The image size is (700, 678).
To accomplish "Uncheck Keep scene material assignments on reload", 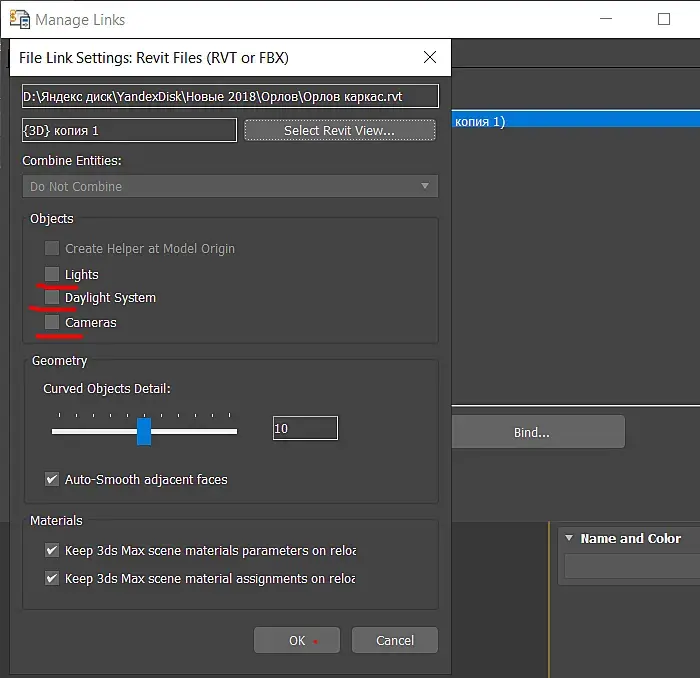I will click(x=52, y=578).
